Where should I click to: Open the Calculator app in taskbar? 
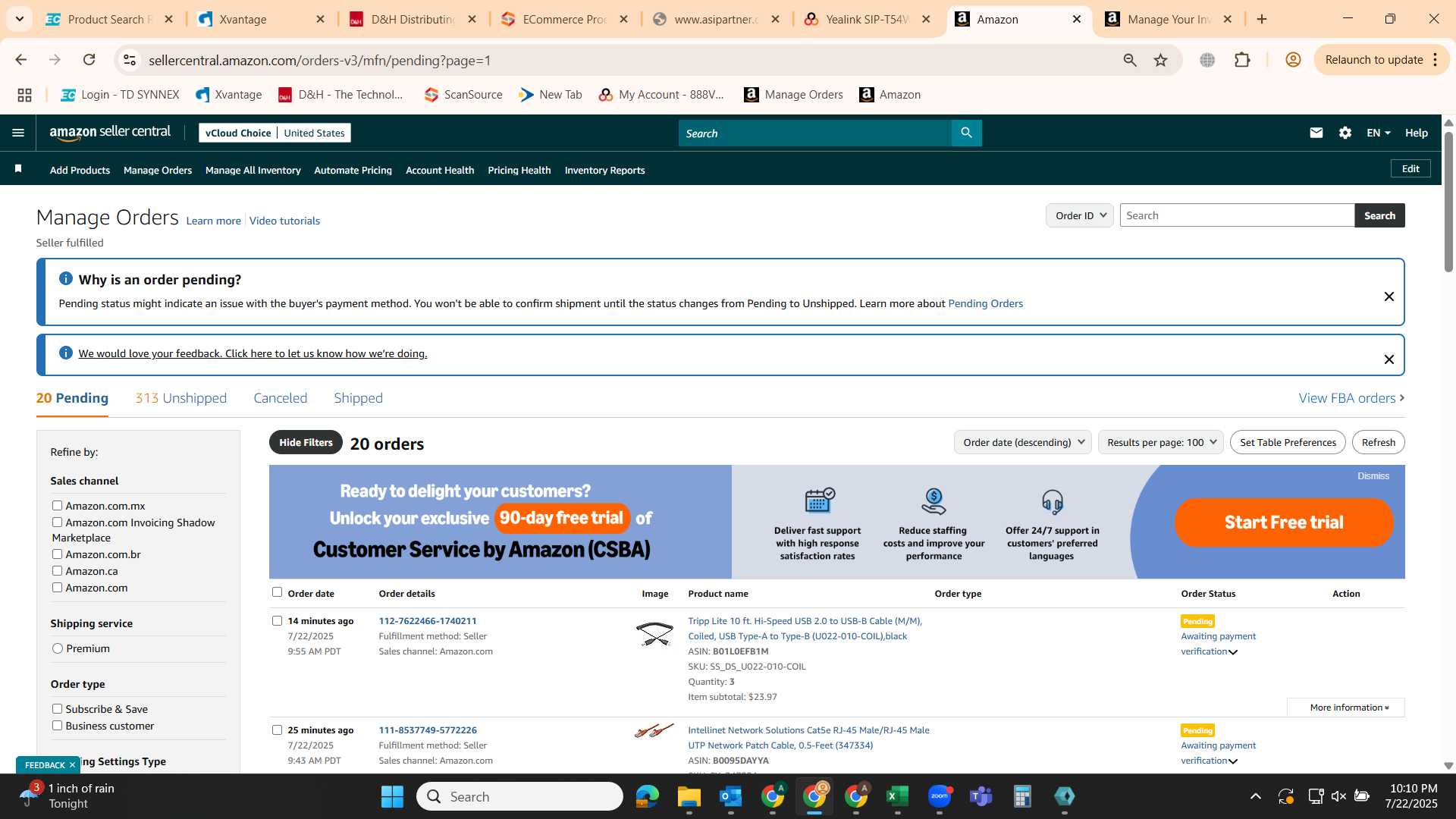pyautogui.click(x=1022, y=796)
